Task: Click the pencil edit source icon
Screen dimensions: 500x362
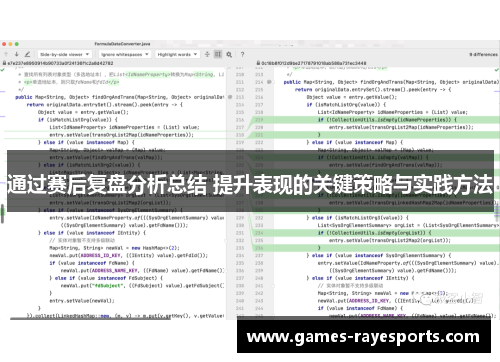Action: point(27,54)
